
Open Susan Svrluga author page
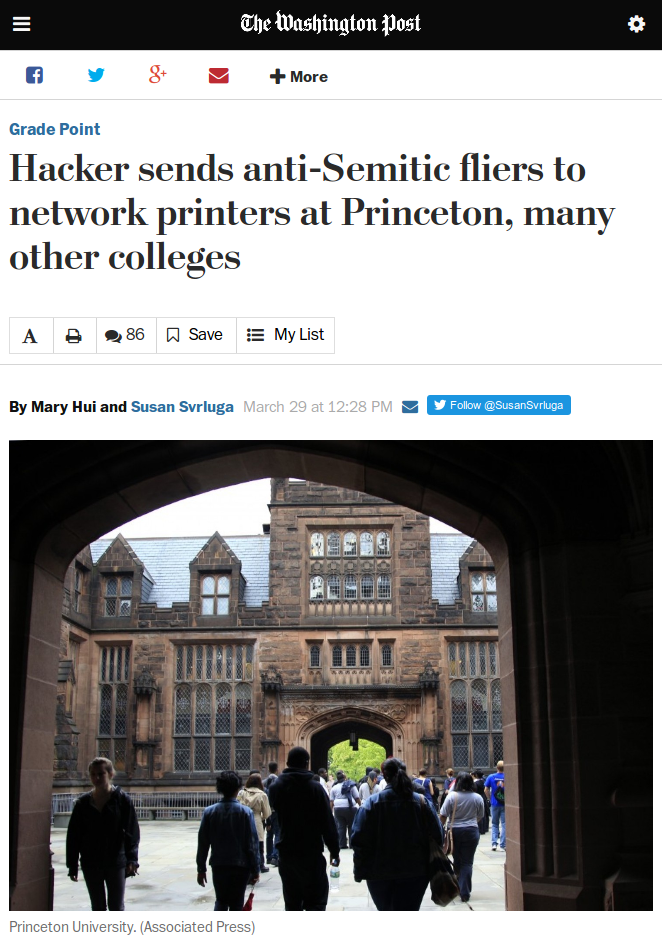pos(182,407)
